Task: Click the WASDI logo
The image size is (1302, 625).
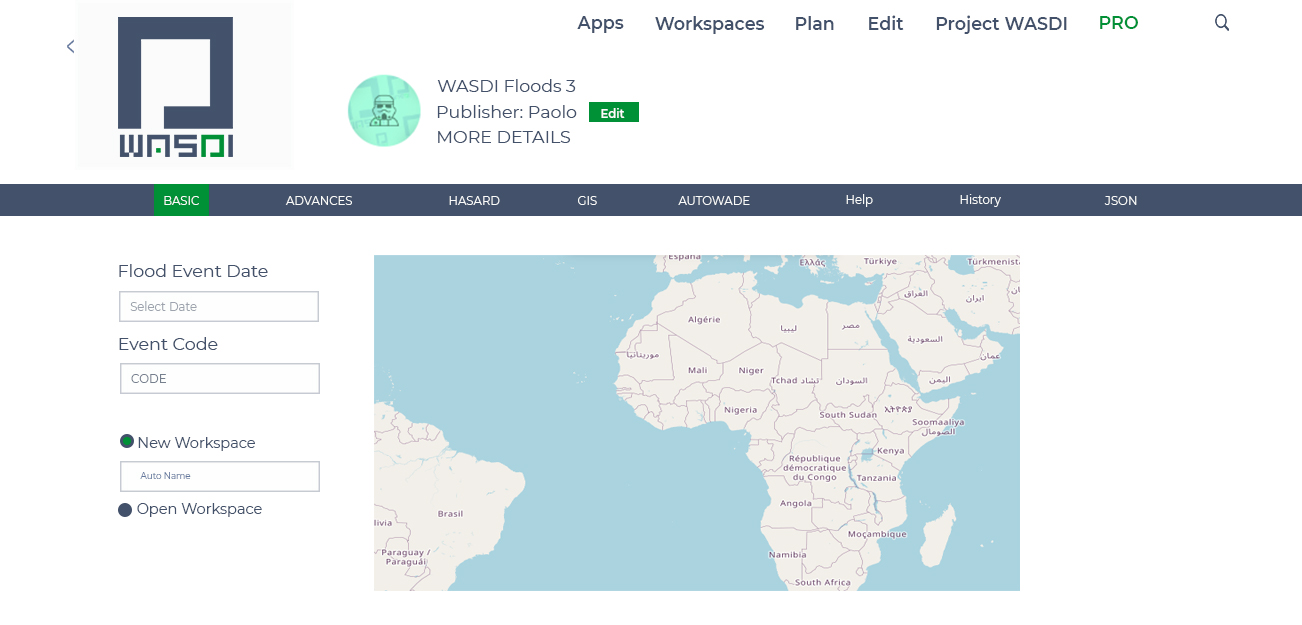Action: (x=176, y=87)
